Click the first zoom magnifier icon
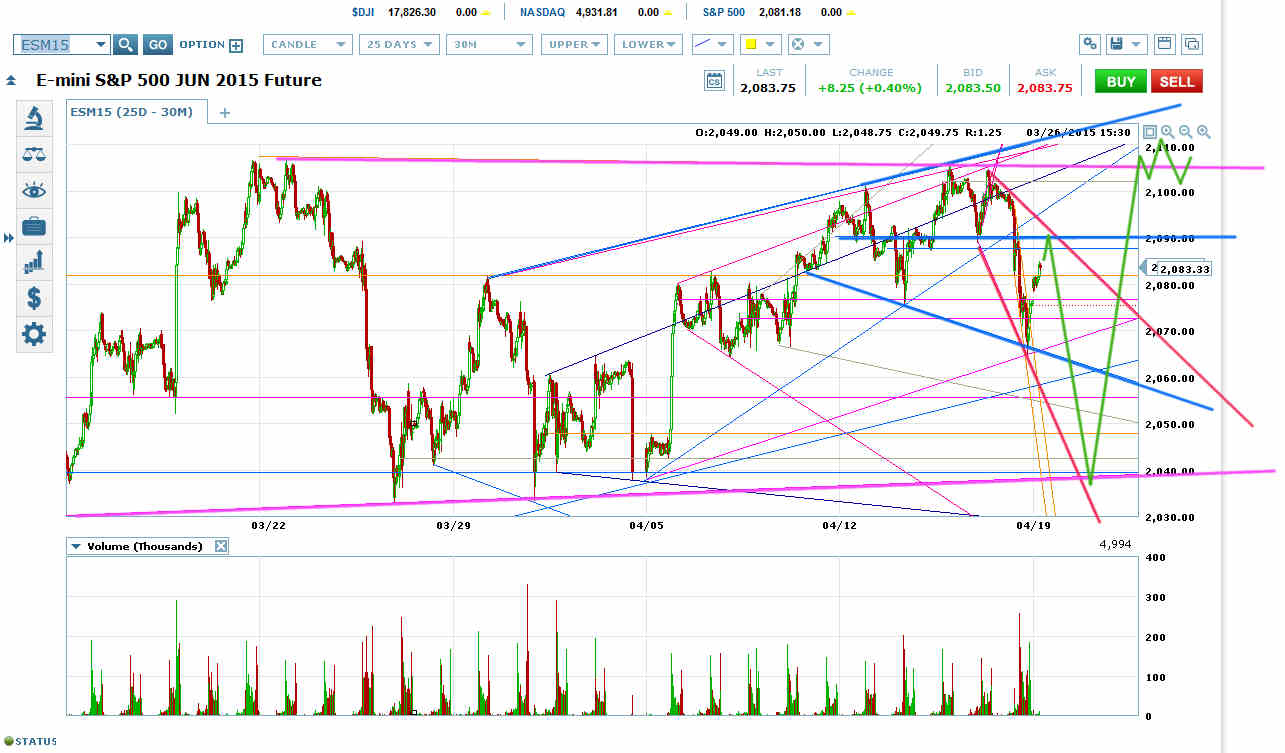Viewport: 1285px width, 753px height. tap(1167, 132)
